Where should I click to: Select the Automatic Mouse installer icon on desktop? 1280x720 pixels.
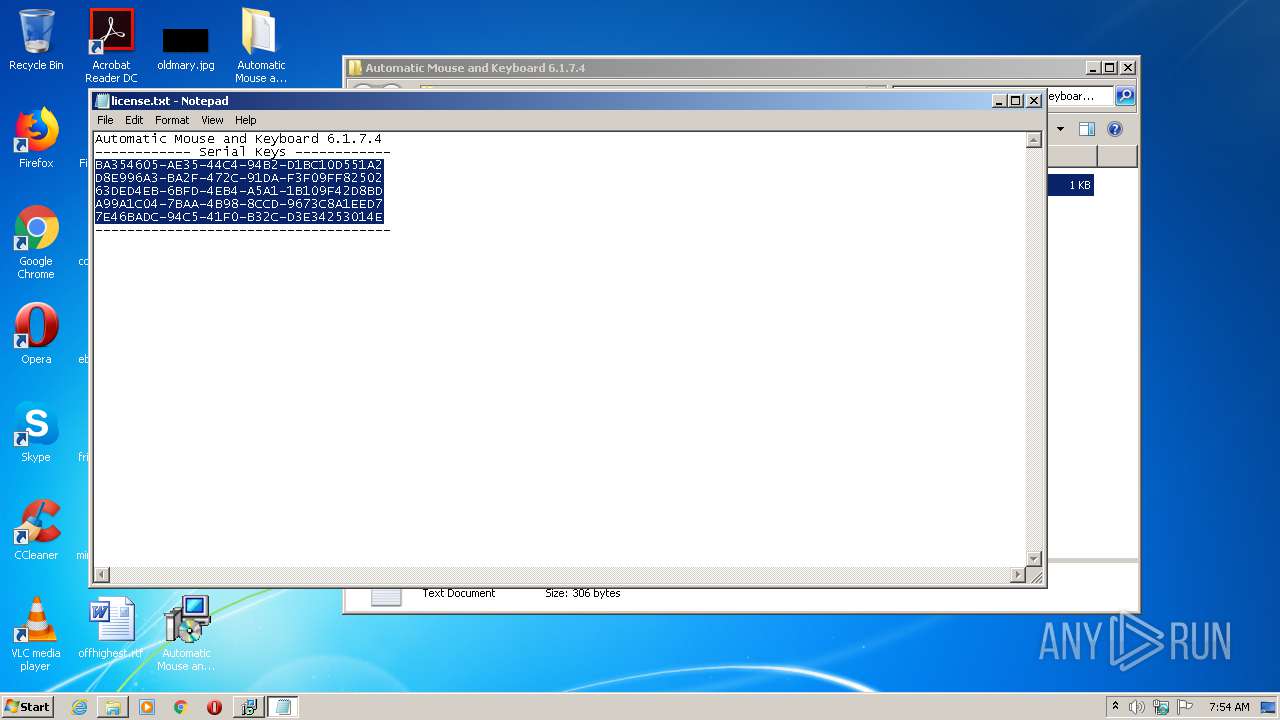click(x=186, y=634)
